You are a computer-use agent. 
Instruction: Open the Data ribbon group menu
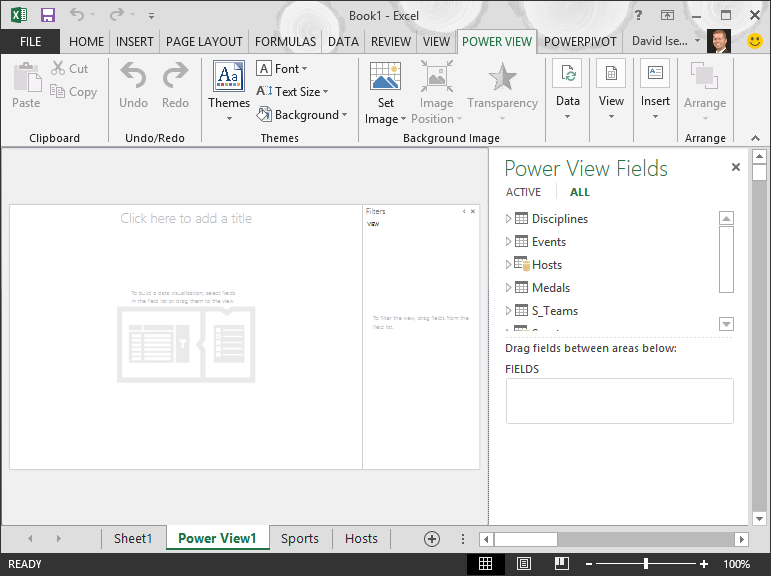point(567,90)
